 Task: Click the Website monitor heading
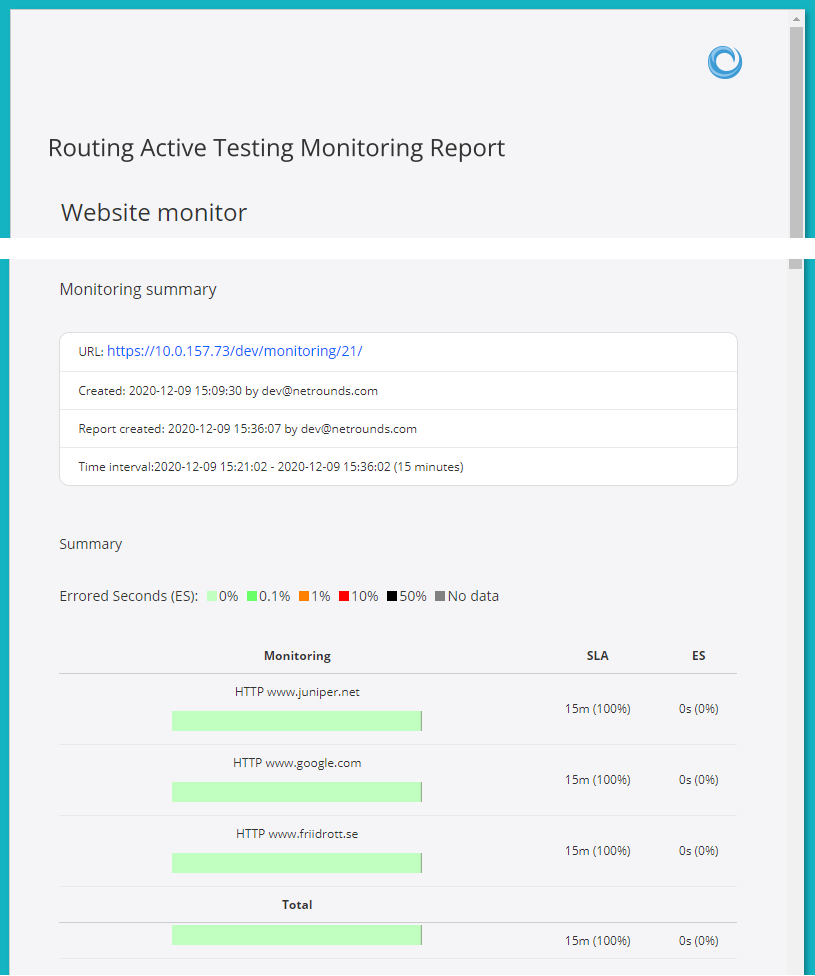[x=154, y=212]
